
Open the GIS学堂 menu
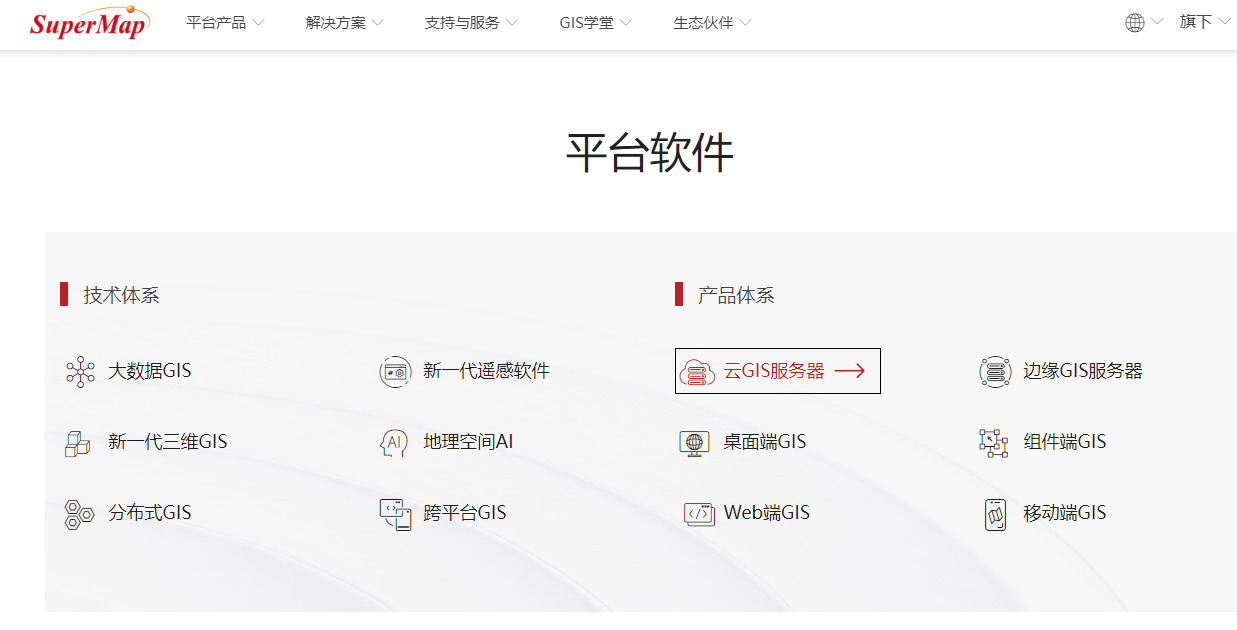coord(587,22)
